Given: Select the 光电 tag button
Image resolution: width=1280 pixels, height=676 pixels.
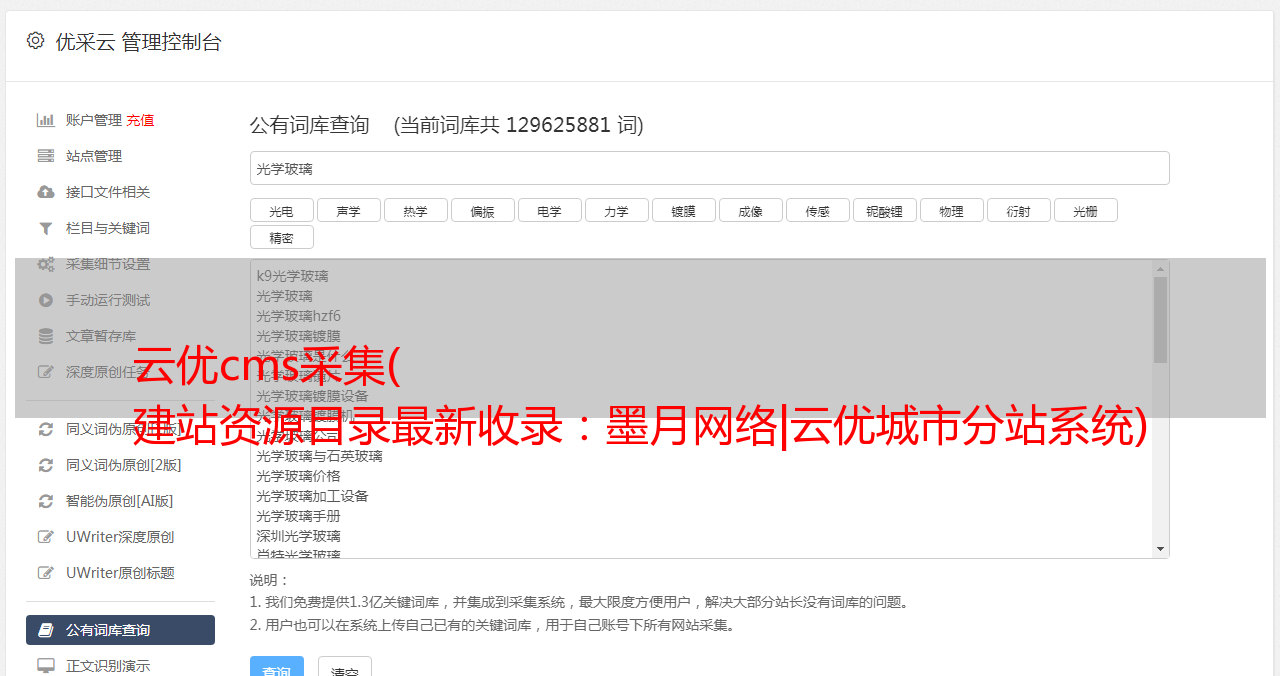Looking at the screenshot, I should coord(281,210).
